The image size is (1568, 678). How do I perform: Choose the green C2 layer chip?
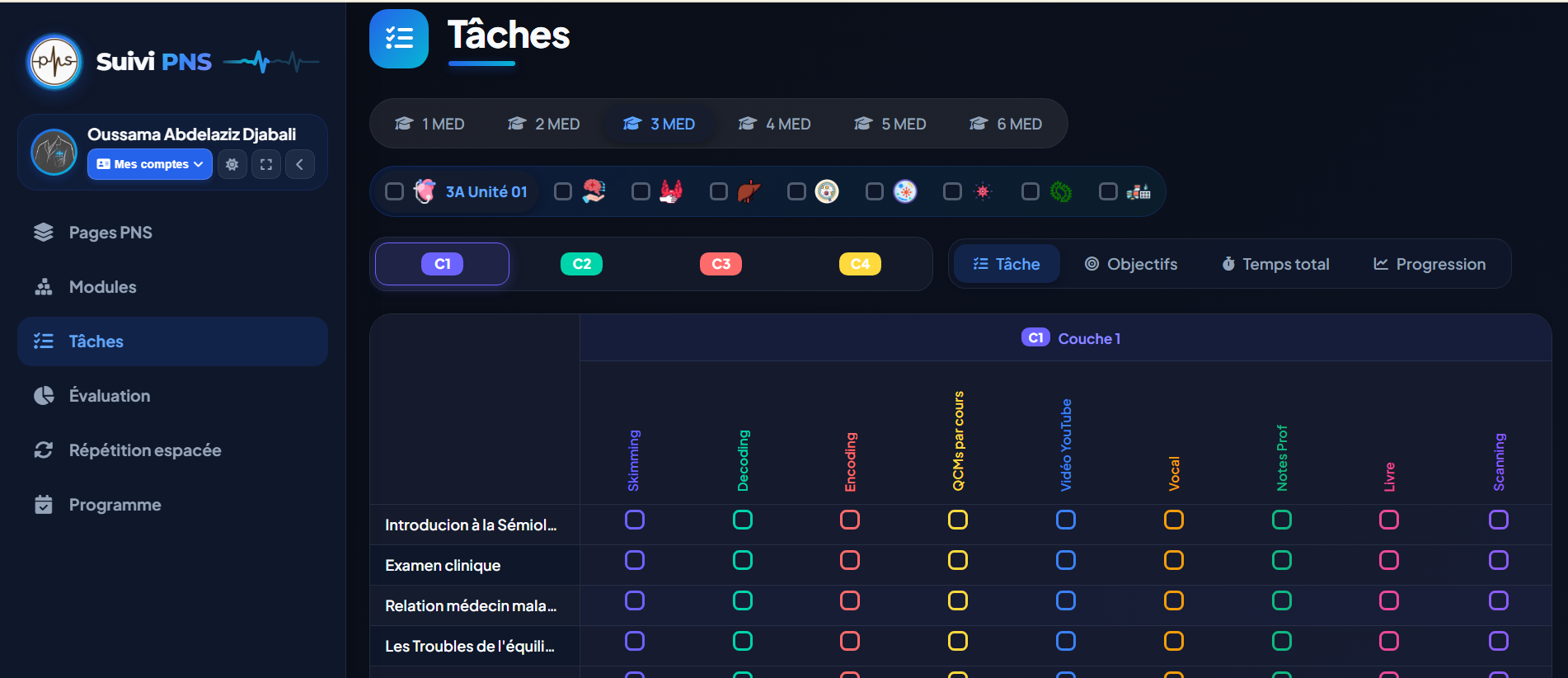click(x=582, y=264)
